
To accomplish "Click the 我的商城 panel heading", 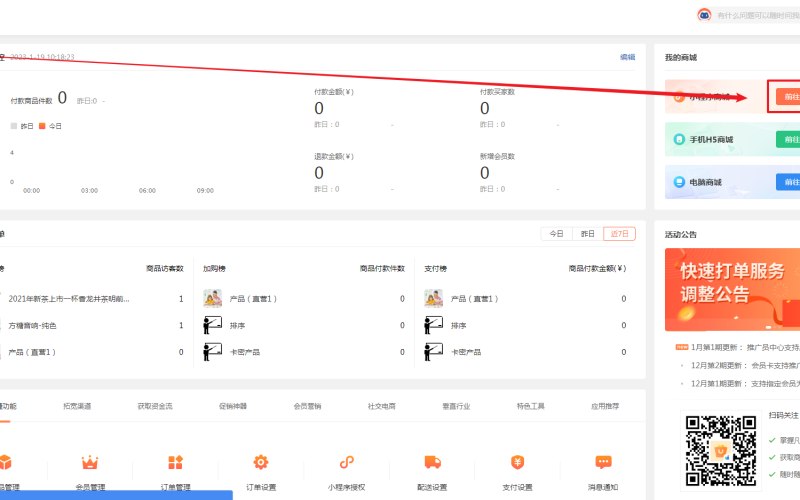I will pos(681,57).
